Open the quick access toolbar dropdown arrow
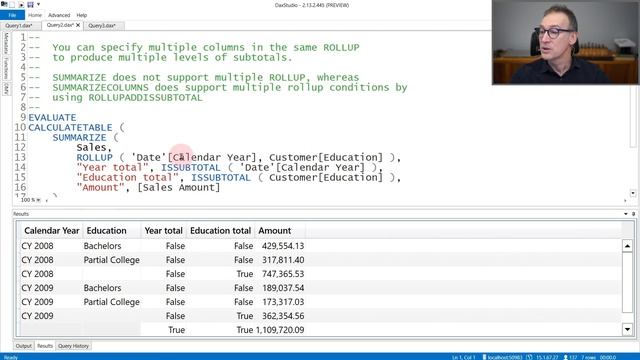This screenshot has width=640, height=360. [x=38, y=4]
